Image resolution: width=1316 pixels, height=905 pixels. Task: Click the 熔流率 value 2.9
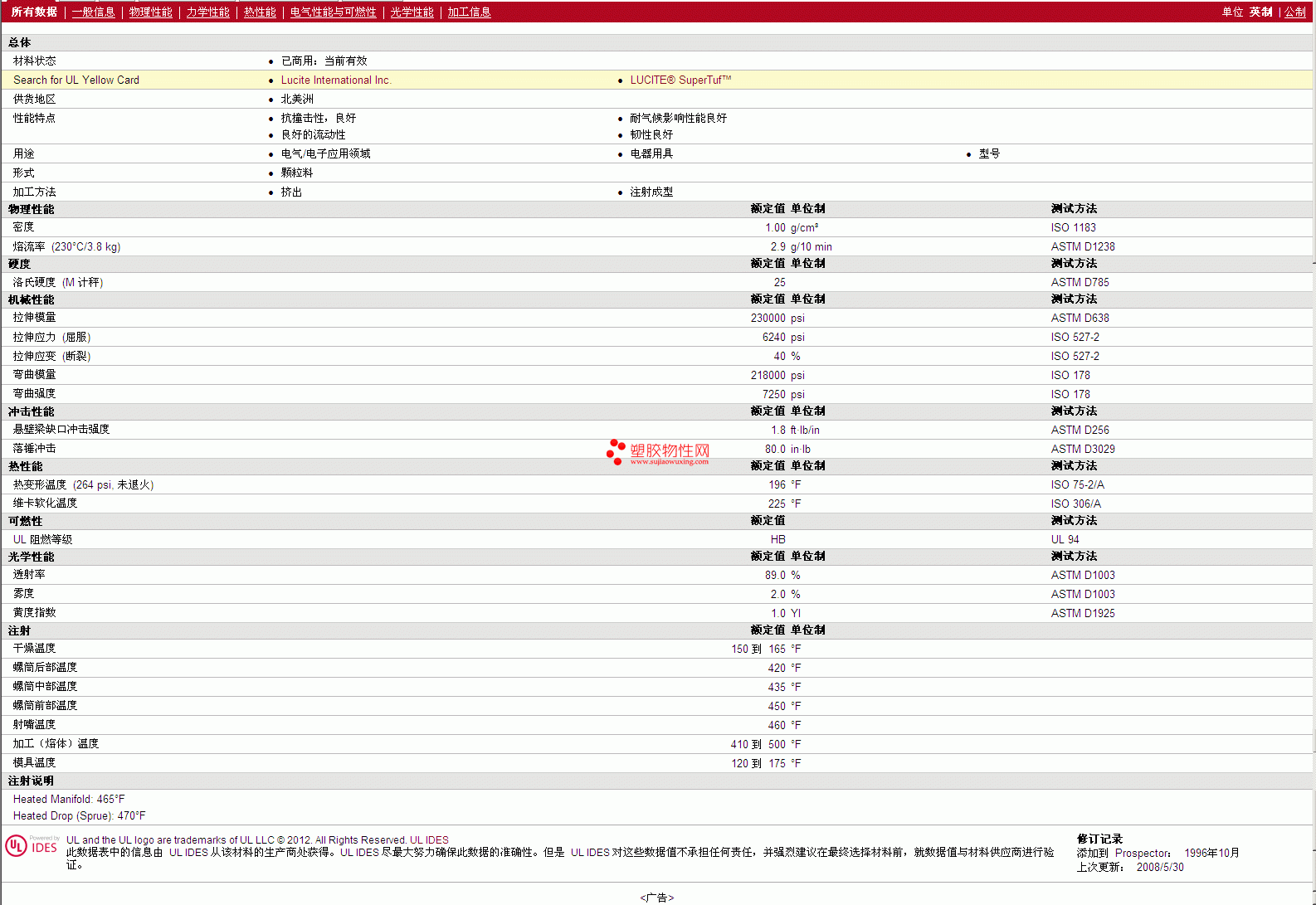pos(778,247)
